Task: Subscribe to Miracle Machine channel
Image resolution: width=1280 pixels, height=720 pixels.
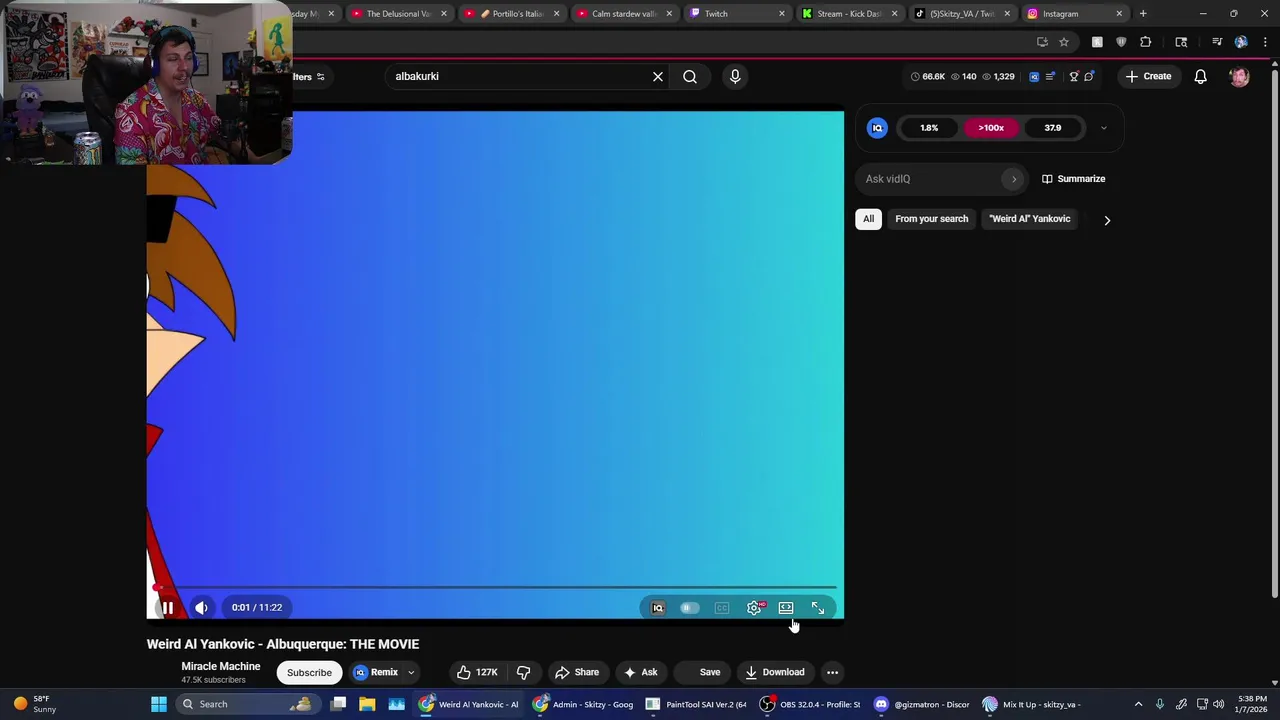Action: (309, 672)
